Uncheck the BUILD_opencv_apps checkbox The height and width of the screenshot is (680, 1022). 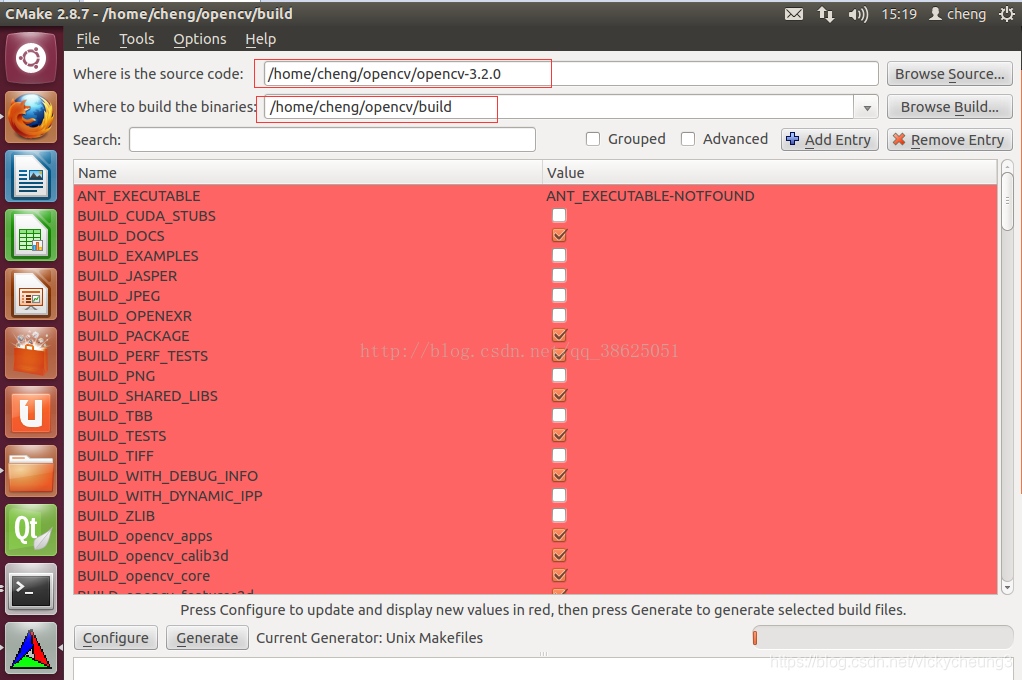(559, 535)
